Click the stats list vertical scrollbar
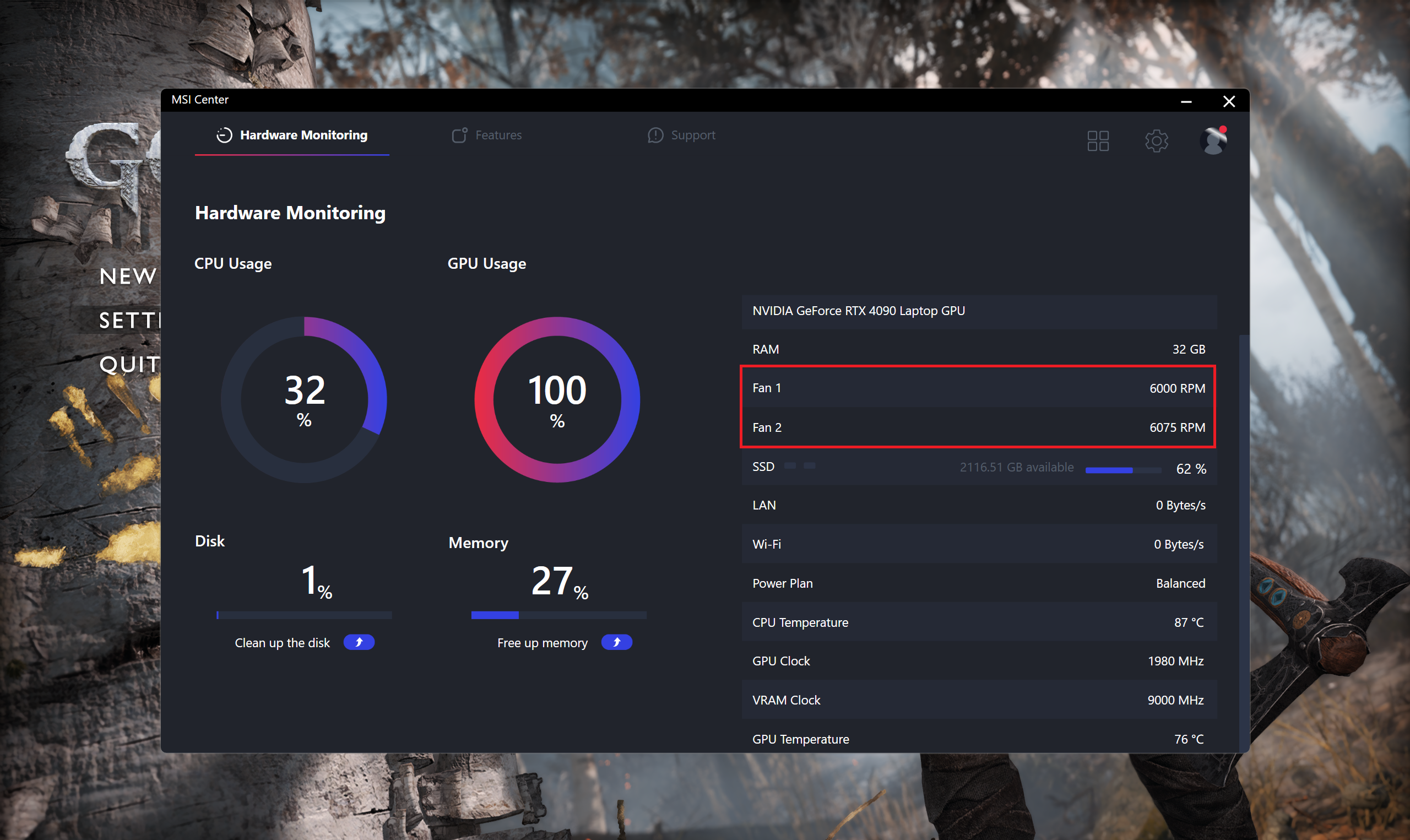The image size is (1410, 840). [x=1244, y=544]
